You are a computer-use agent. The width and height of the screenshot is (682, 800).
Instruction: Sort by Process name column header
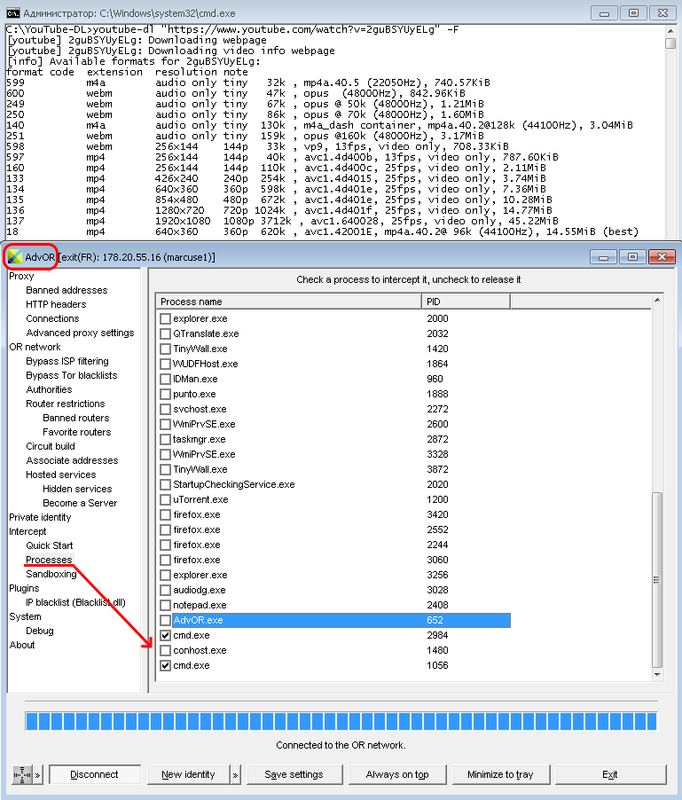289,302
